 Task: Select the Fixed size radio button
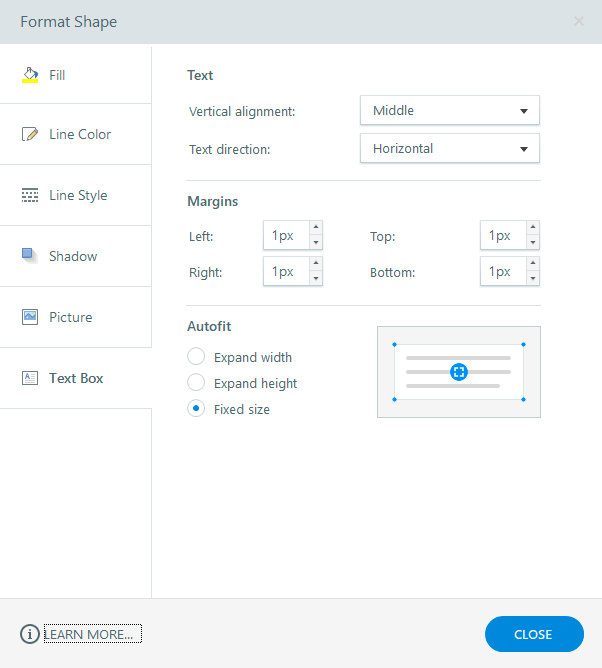pyautogui.click(x=196, y=409)
